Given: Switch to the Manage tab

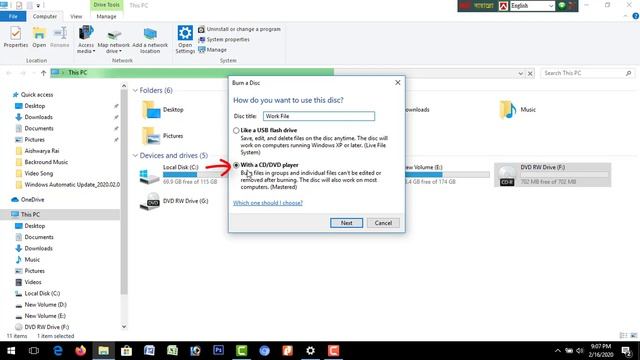Looking at the screenshot, I should [x=107, y=16].
